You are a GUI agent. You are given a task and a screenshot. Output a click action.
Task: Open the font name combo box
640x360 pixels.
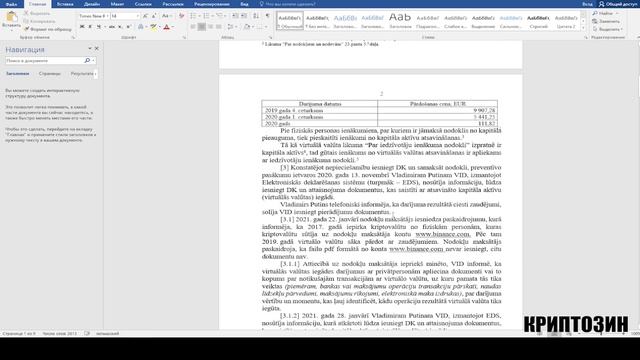pyautogui.click(x=94, y=16)
